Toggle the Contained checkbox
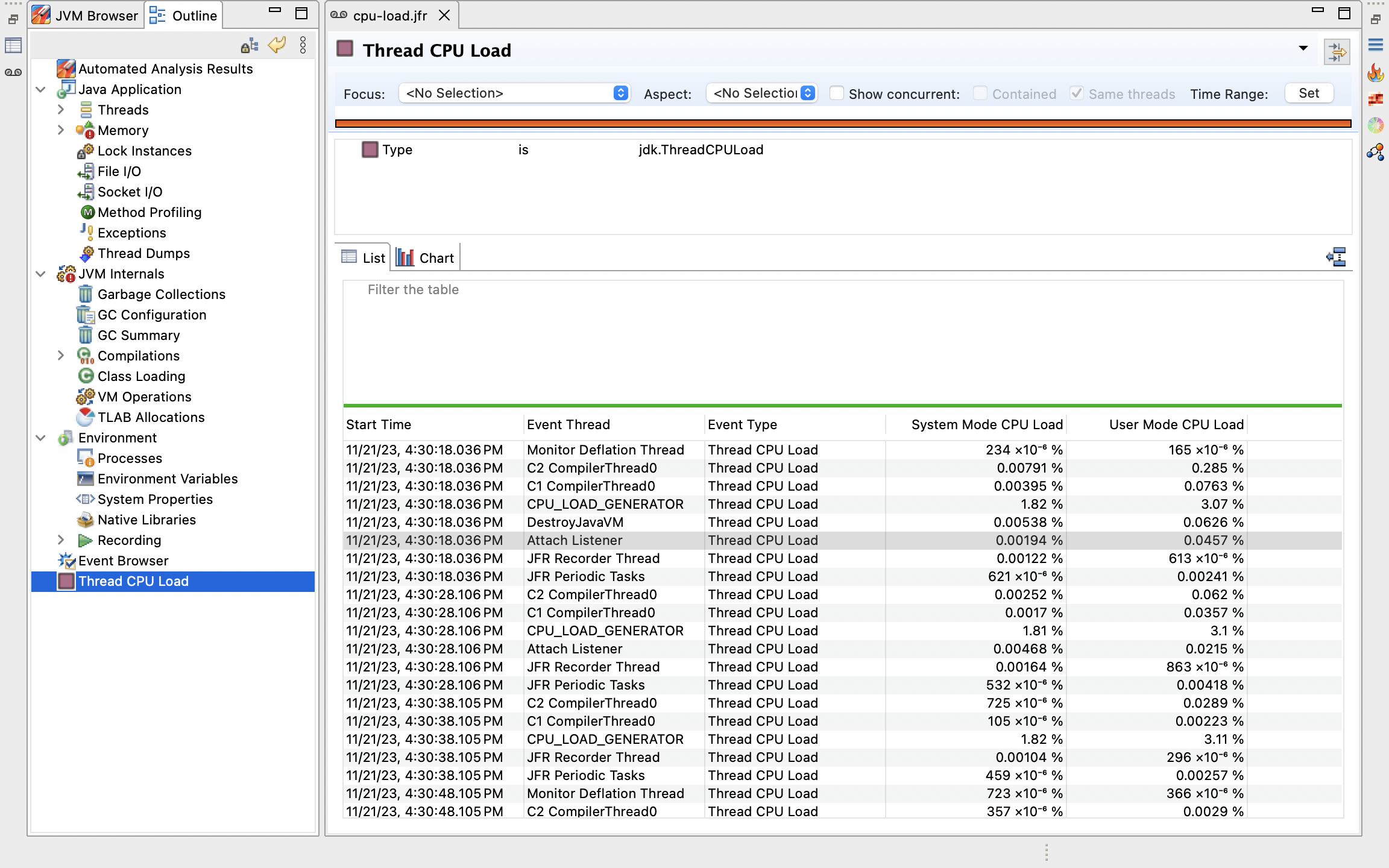The width and height of the screenshot is (1389, 868). click(x=980, y=93)
